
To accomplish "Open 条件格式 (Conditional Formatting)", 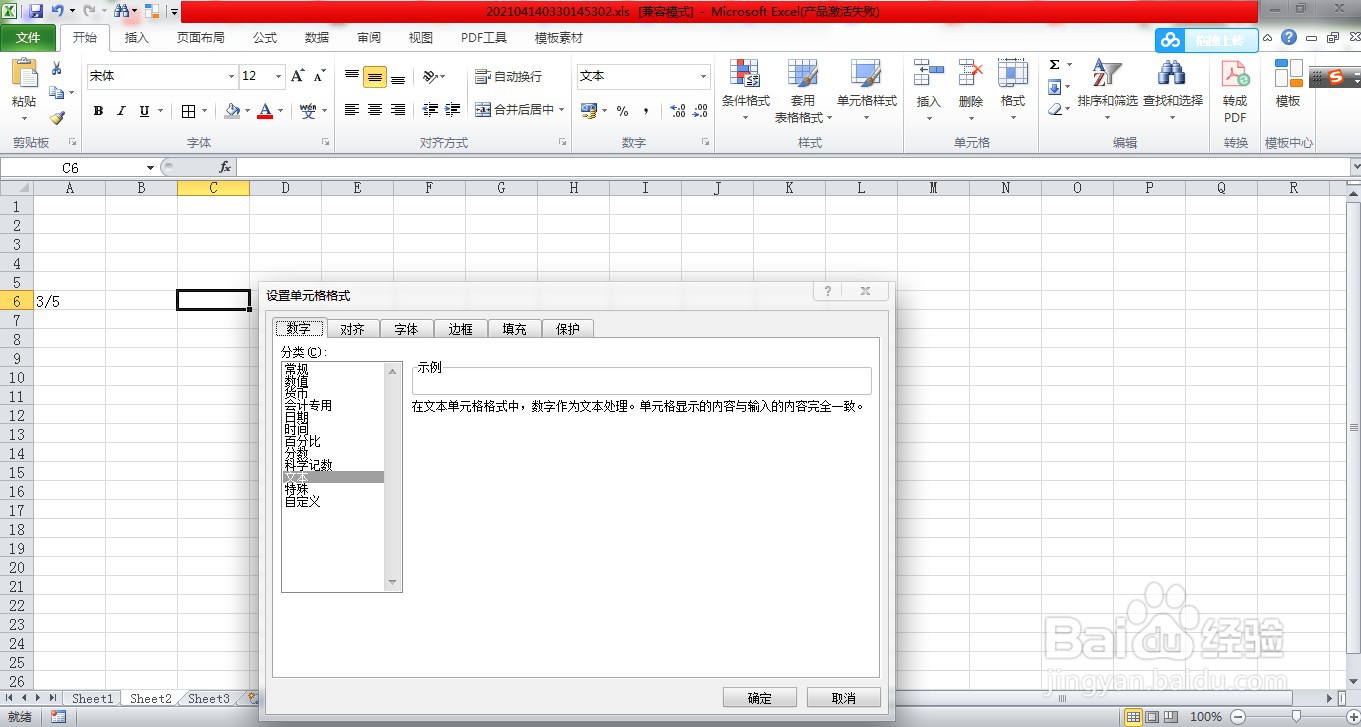I will (x=746, y=90).
